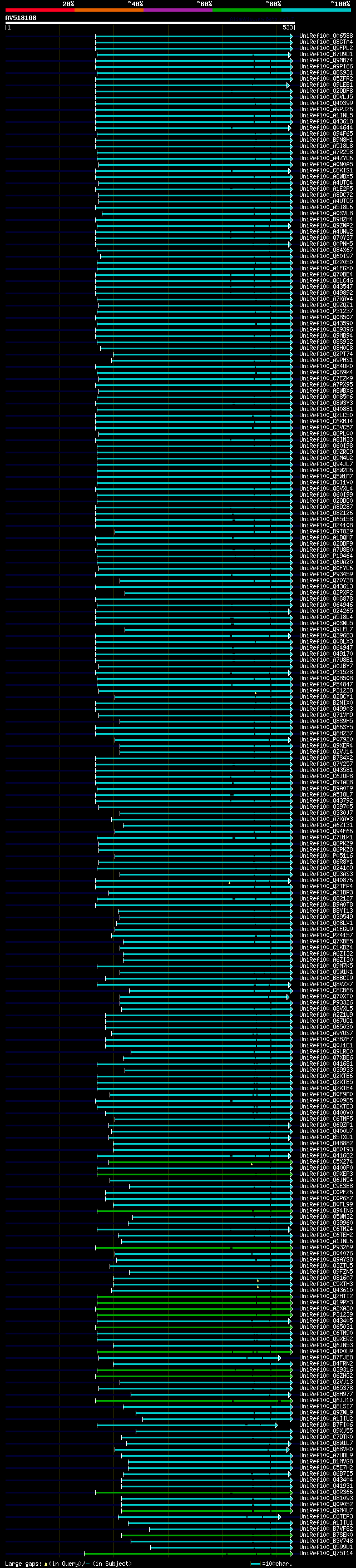Click the cyan ~100% identity legend segment
The height and width of the screenshot is (1568, 356).
pyautogui.click(x=317, y=11)
